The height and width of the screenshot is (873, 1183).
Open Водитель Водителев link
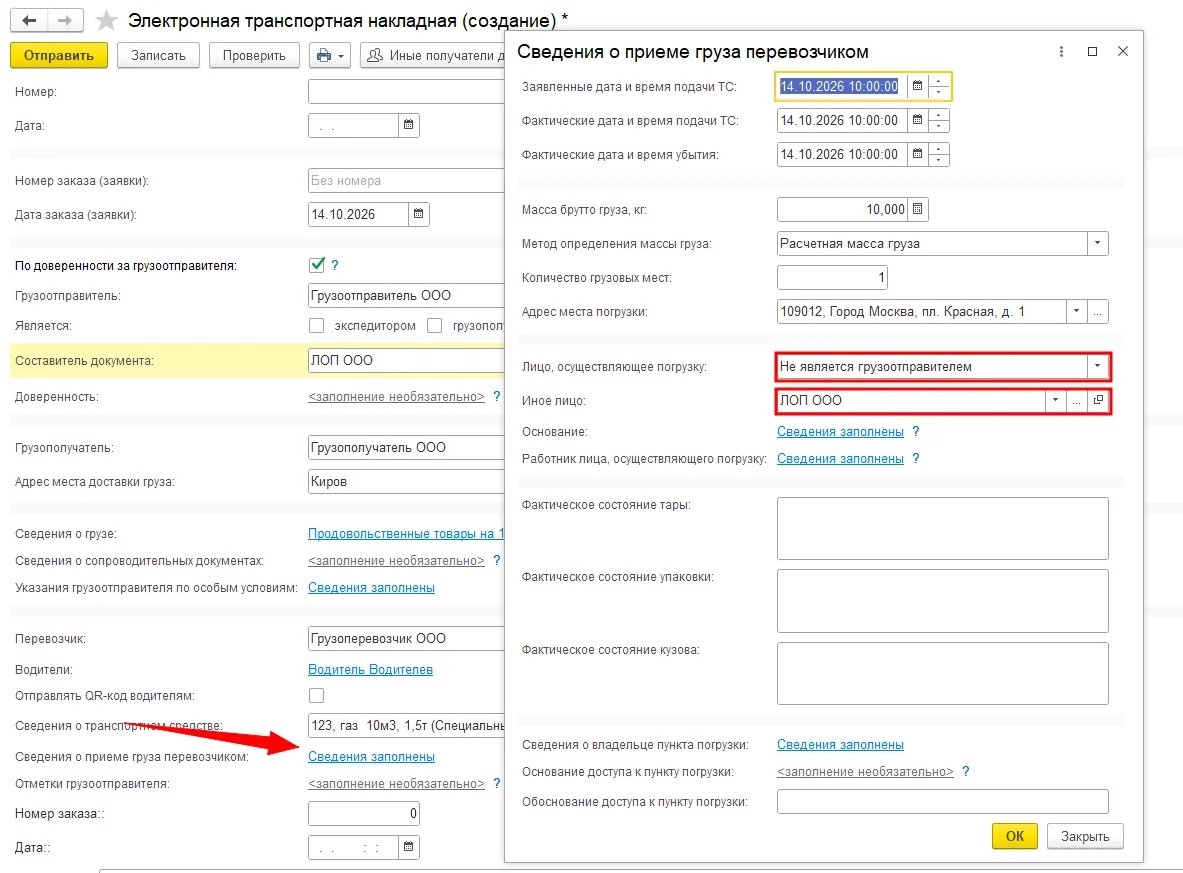point(370,669)
